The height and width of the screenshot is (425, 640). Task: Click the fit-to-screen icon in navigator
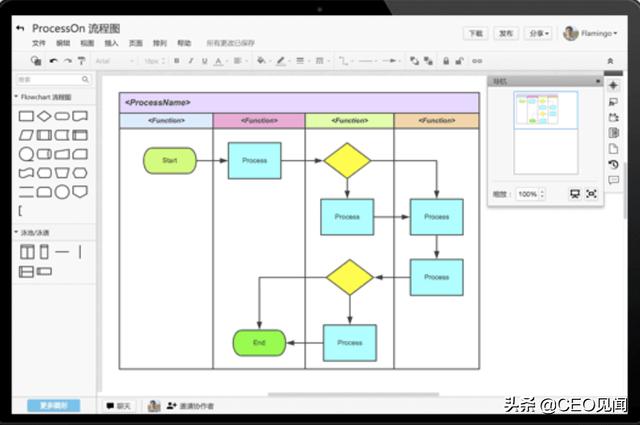pyautogui.click(x=591, y=194)
